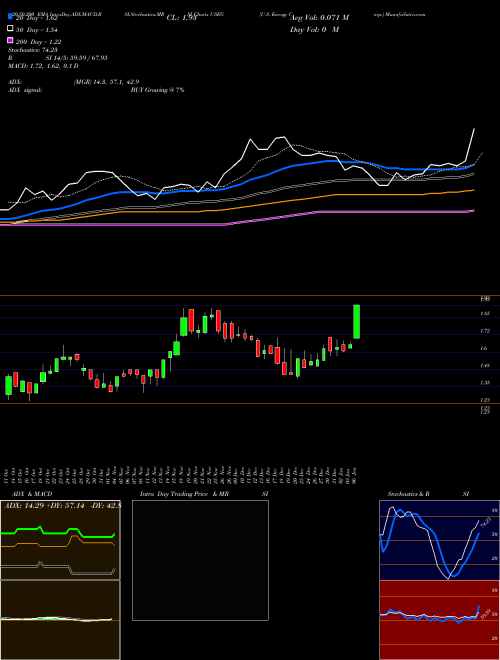Screen dimensions: 500x660
Task: Click the red RSI panel chart
Action: pos(439,620)
